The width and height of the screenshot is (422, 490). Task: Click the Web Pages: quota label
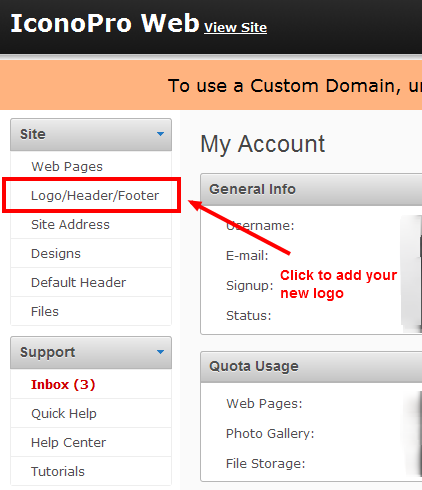coord(264,404)
